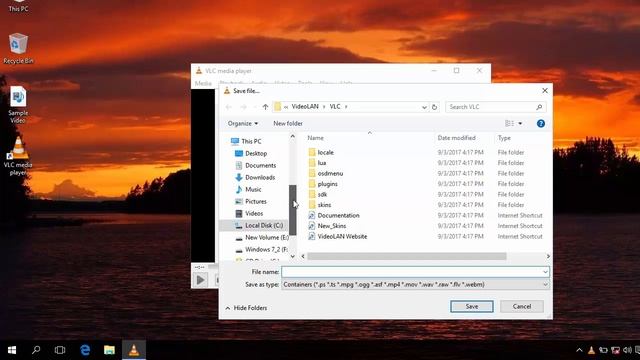Open help with the question mark icon
This screenshot has width=640, height=360.
[541, 123]
